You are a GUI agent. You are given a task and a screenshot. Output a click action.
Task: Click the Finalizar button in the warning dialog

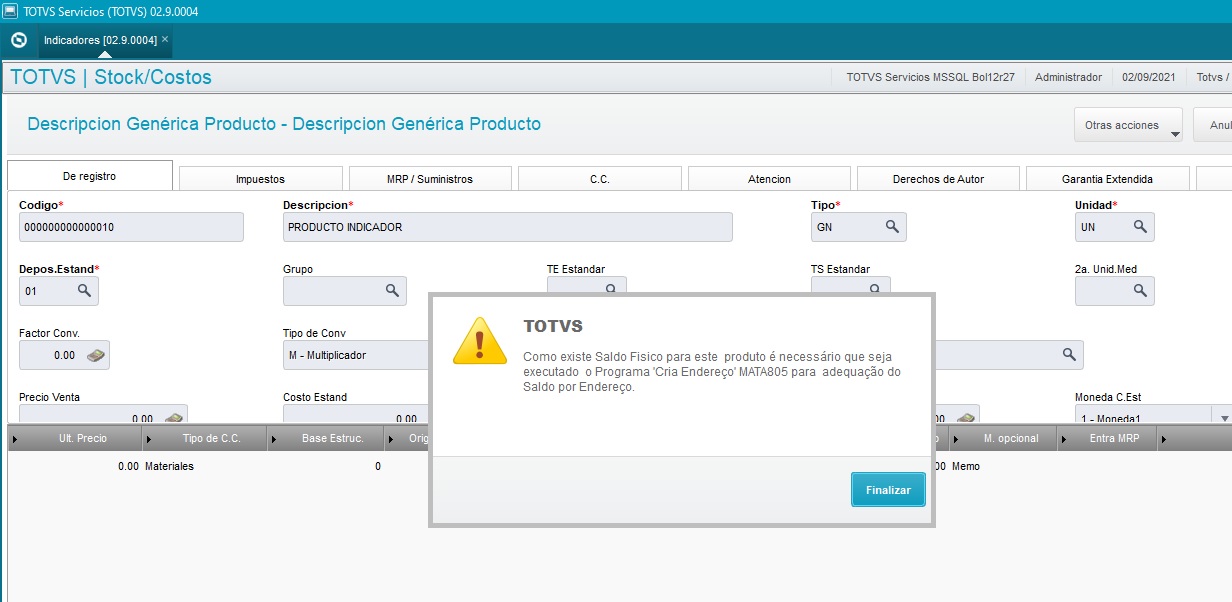888,490
